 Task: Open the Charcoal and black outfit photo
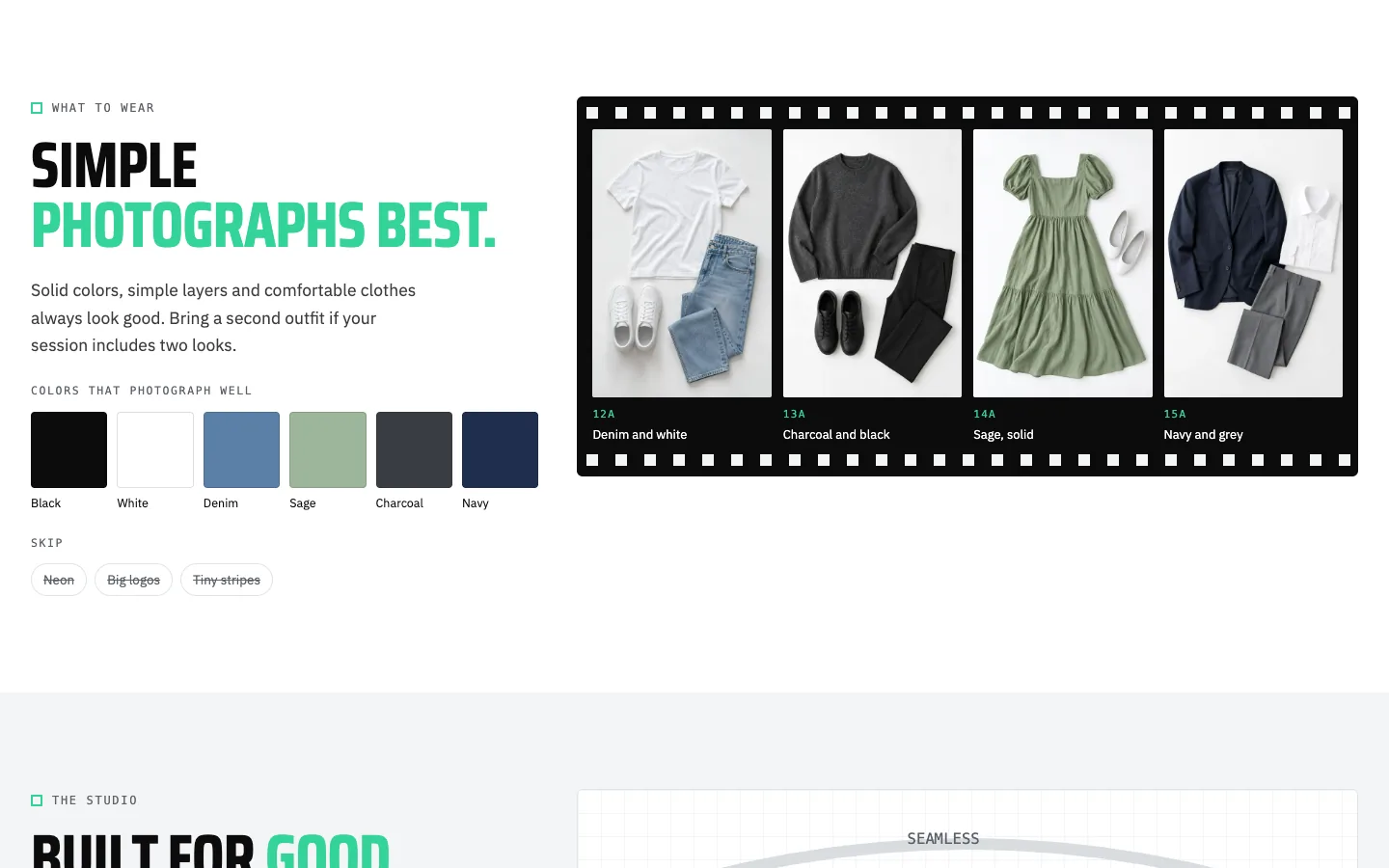point(872,263)
